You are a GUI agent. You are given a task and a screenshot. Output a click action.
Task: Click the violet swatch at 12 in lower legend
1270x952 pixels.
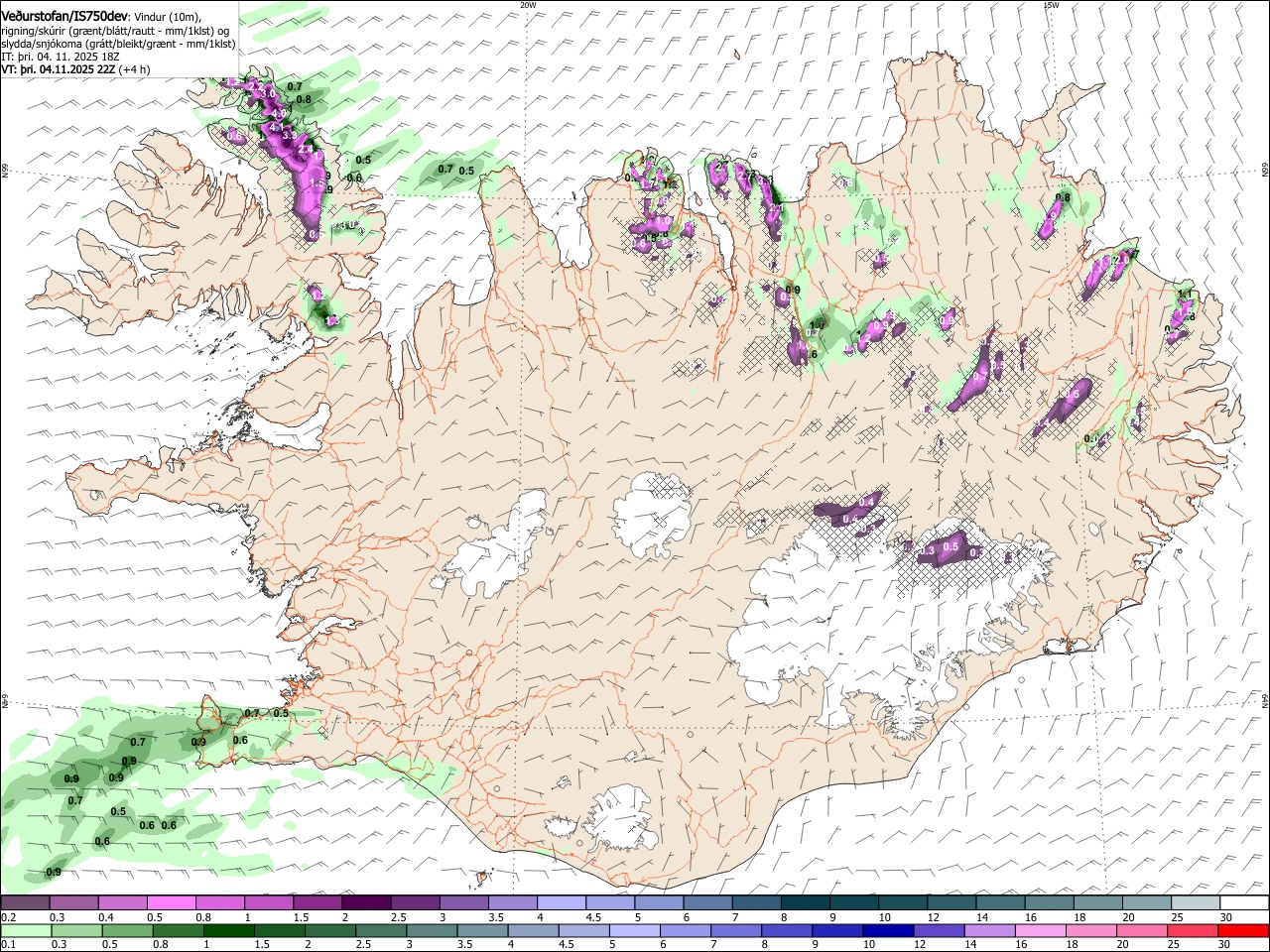(939, 930)
